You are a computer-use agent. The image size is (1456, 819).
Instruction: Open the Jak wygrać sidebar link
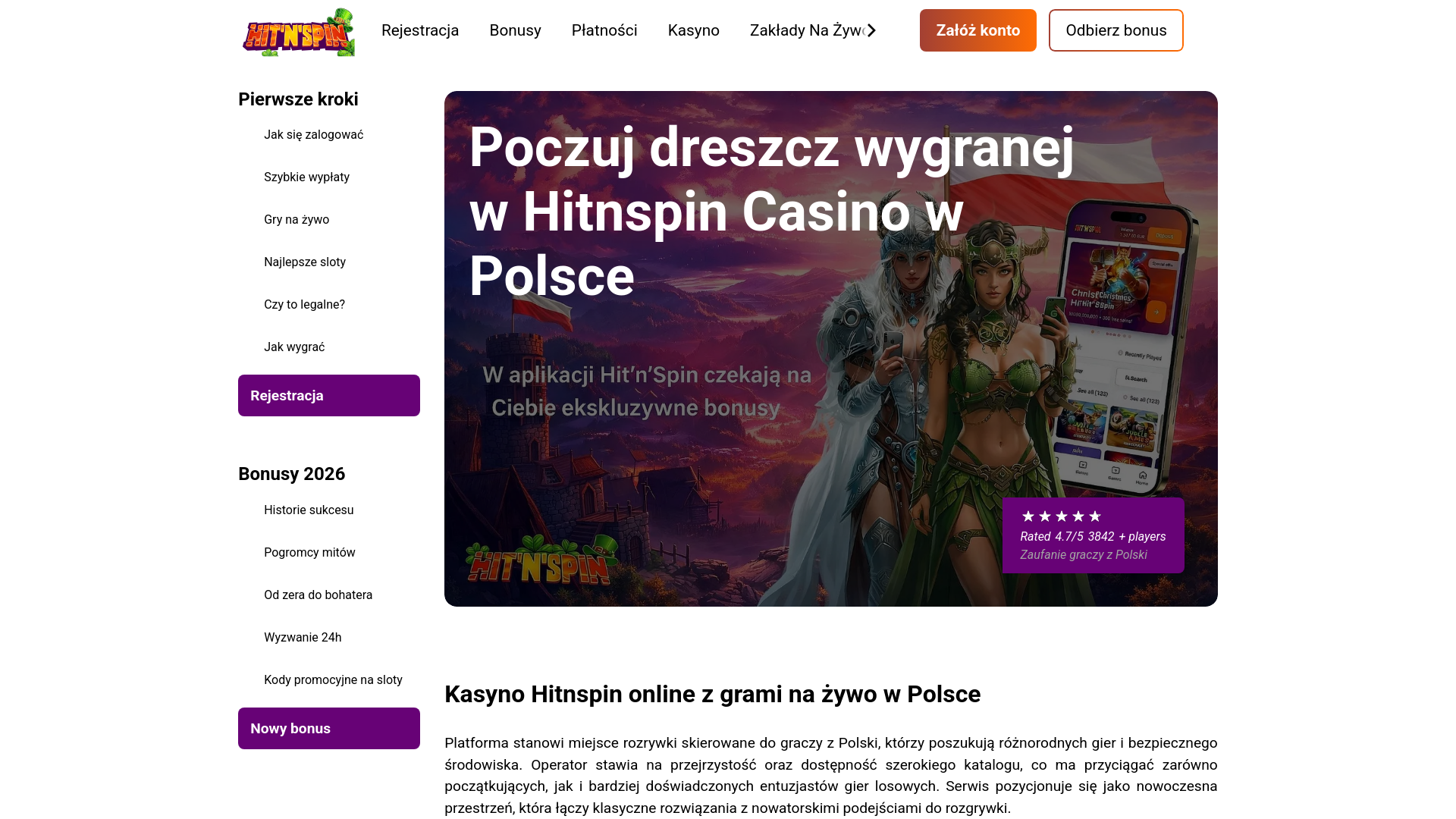294,347
